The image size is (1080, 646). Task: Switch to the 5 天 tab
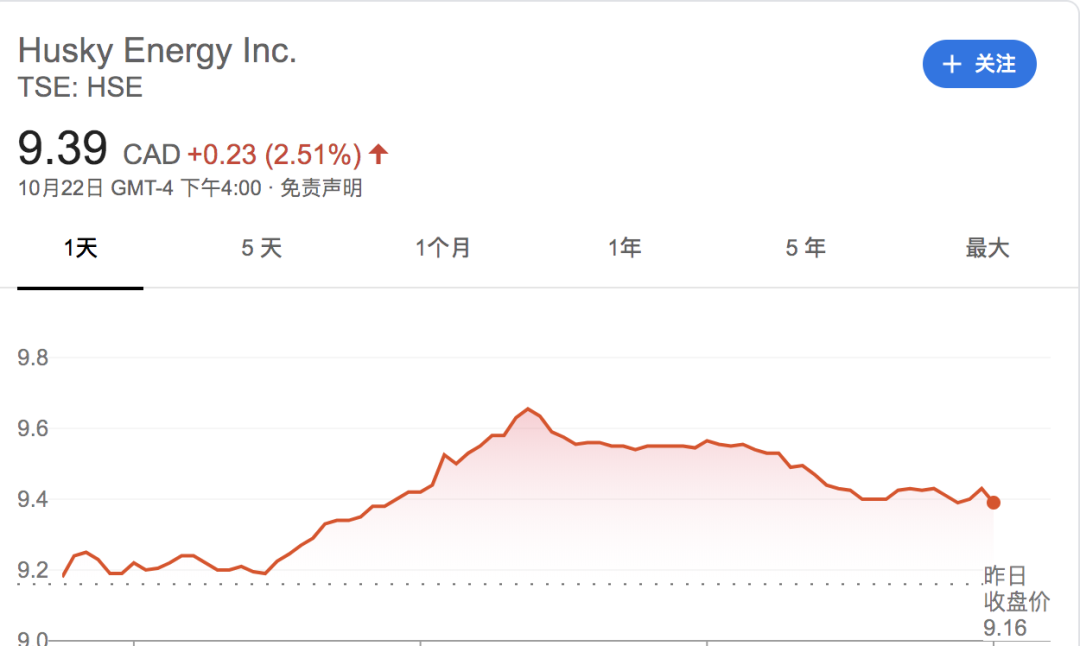[x=262, y=248]
